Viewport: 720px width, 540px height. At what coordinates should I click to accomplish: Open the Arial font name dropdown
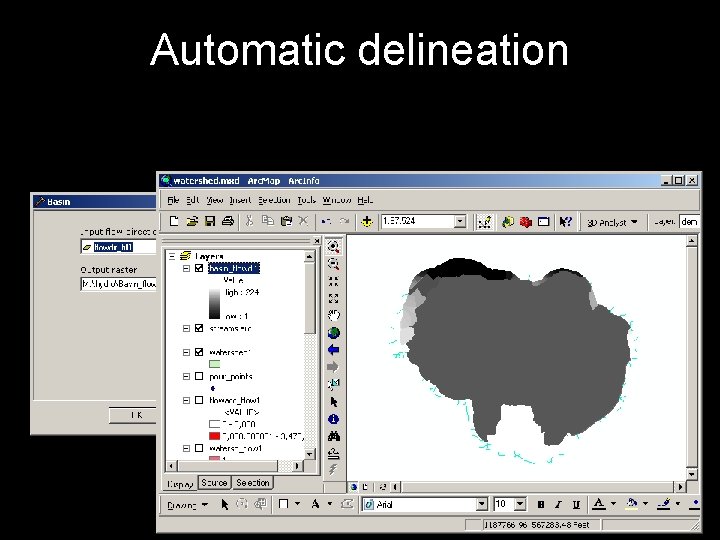coord(481,505)
